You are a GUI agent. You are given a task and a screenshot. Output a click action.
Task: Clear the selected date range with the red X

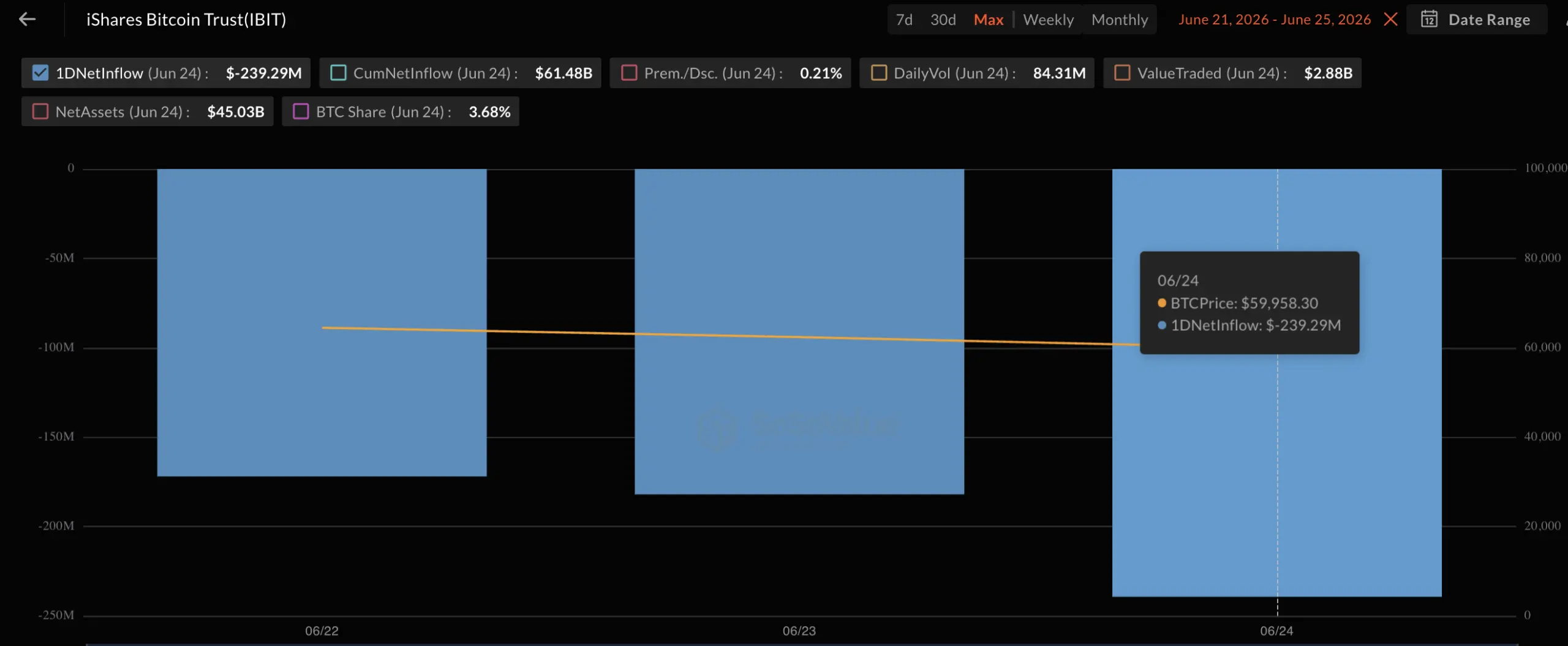click(1390, 20)
